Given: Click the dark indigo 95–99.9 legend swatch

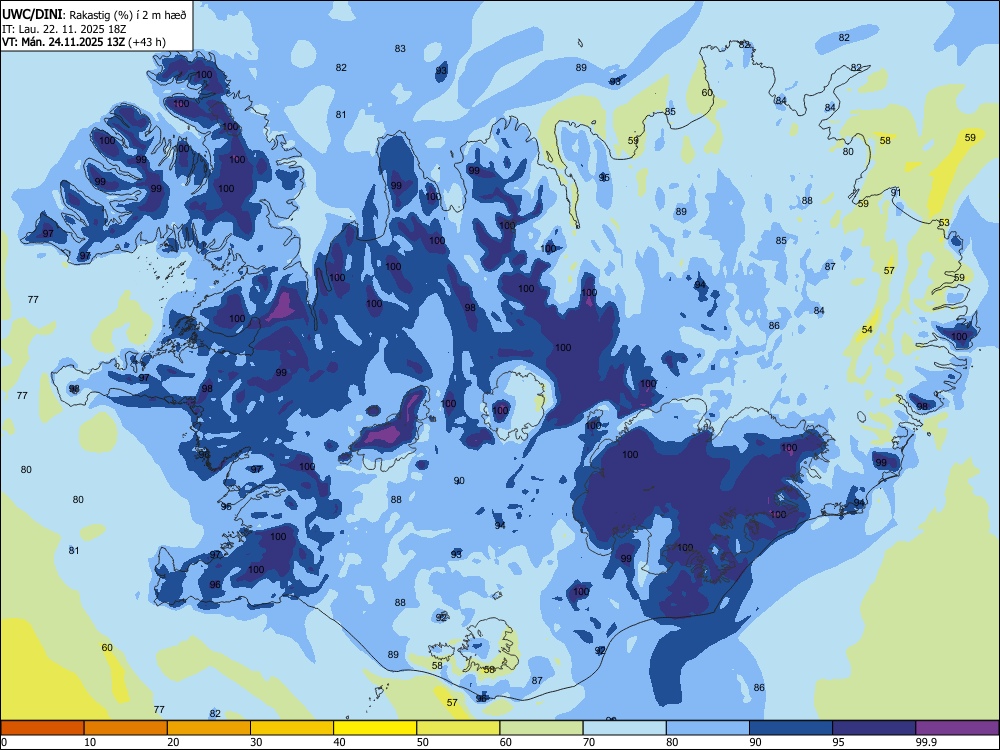Looking at the screenshot, I should point(874,728).
